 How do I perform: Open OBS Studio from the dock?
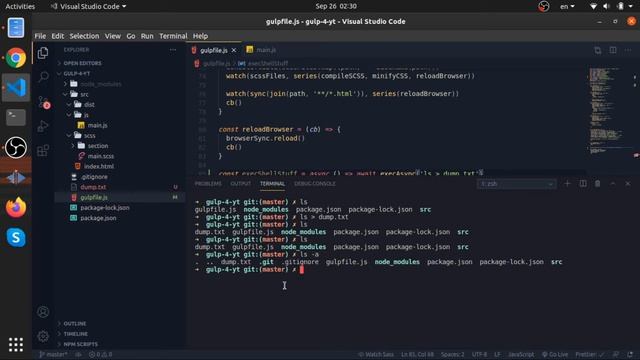[x=16, y=147]
